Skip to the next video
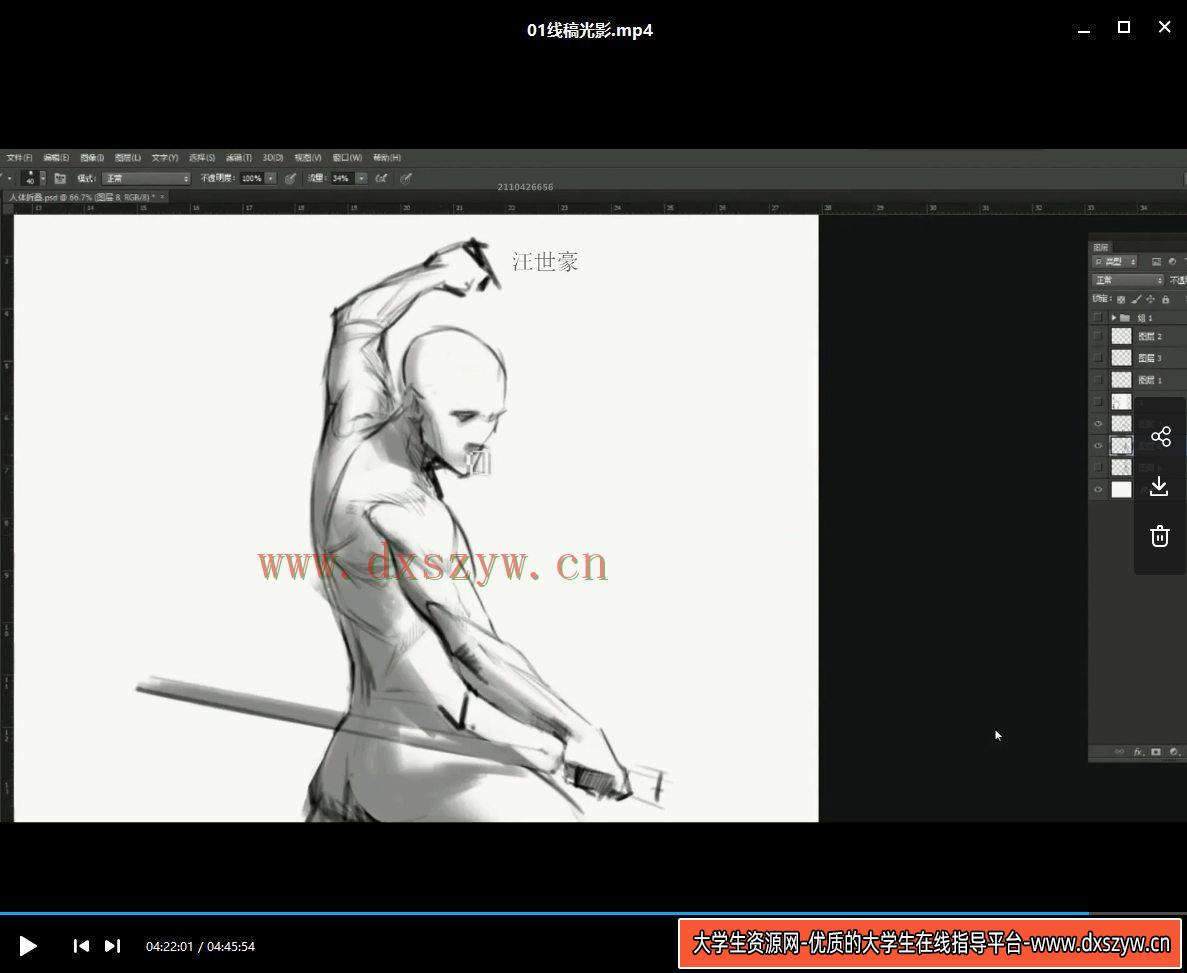The width and height of the screenshot is (1187, 973). click(x=112, y=946)
